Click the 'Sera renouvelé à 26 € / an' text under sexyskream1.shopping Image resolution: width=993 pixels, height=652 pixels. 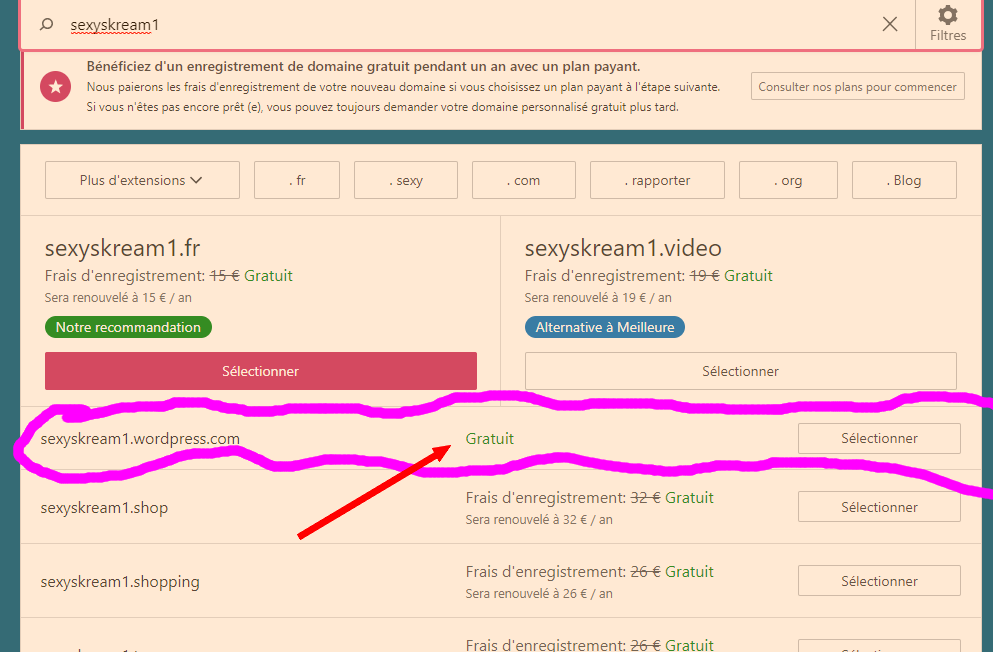click(x=539, y=594)
